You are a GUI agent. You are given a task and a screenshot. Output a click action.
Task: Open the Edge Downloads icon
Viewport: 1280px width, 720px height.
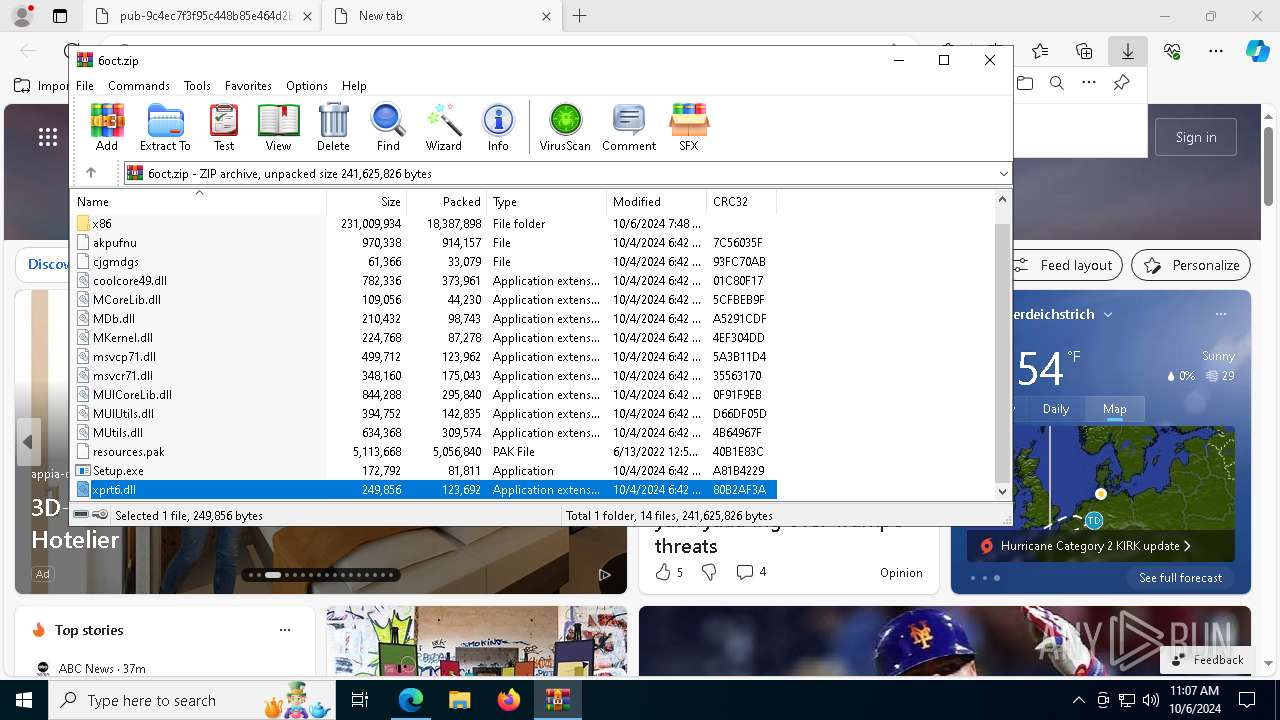tap(1127, 51)
